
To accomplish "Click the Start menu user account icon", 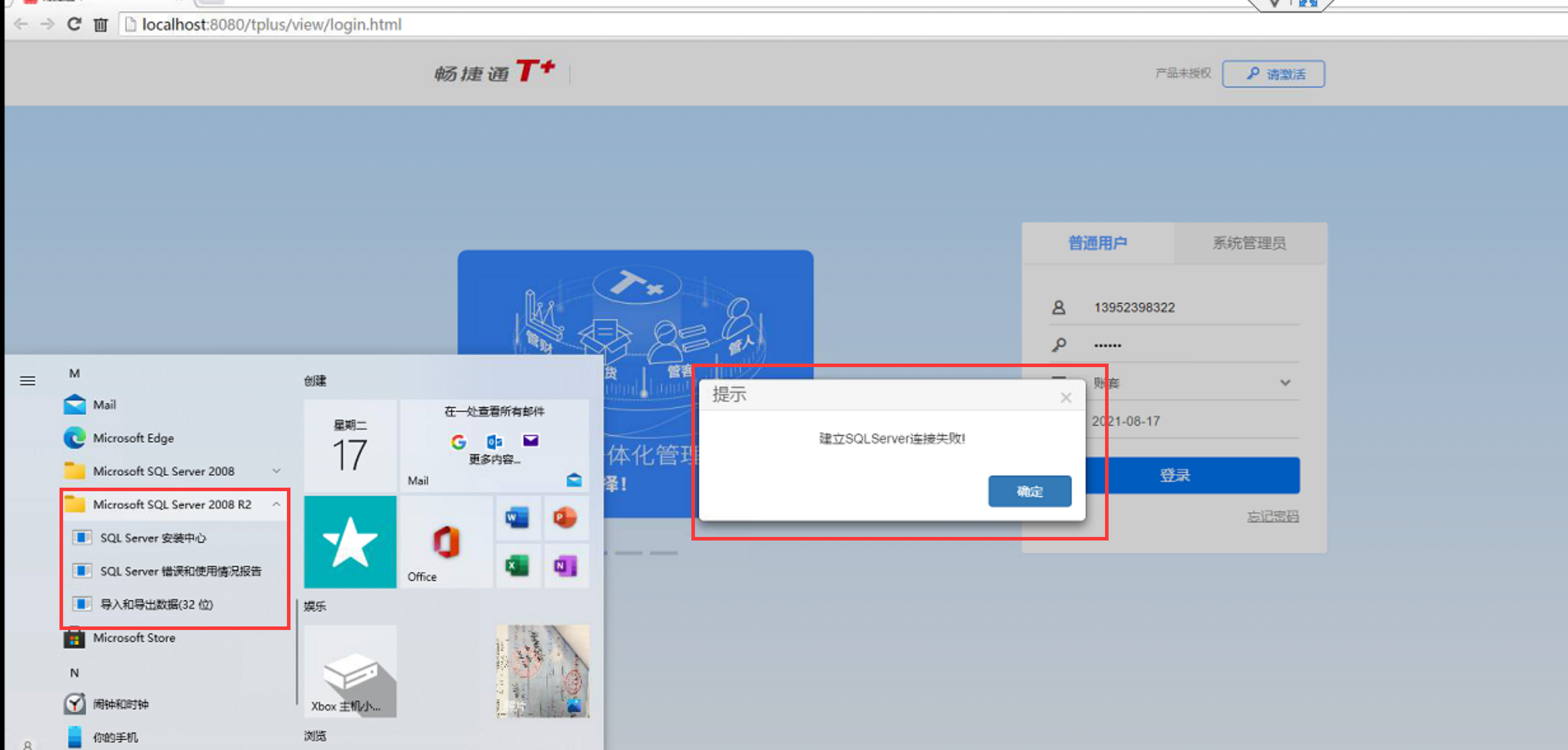I will pos(27,744).
